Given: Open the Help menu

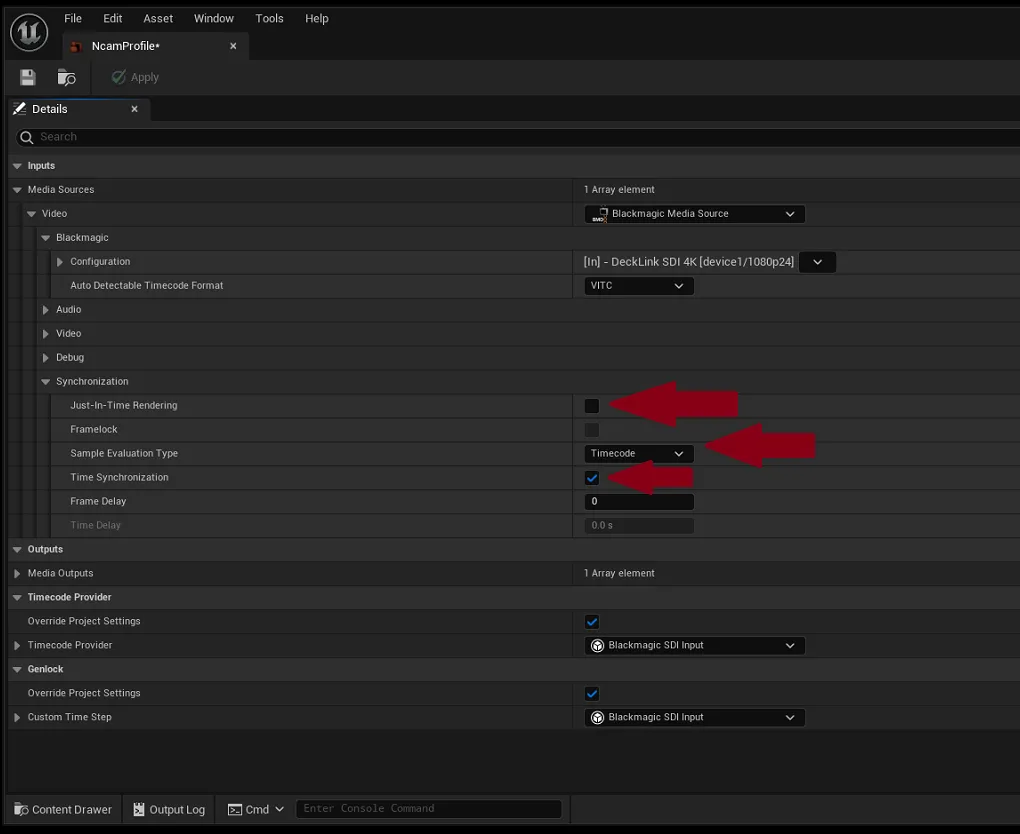Looking at the screenshot, I should [x=317, y=18].
